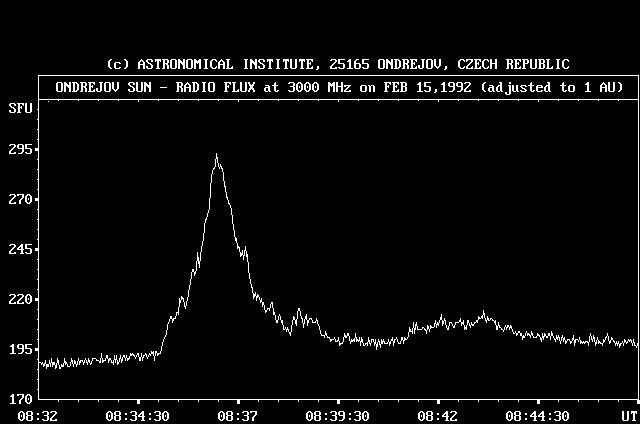Select the 08:34:30 time axis label
The height and width of the screenshot is (424, 640).
pyautogui.click(x=137, y=415)
